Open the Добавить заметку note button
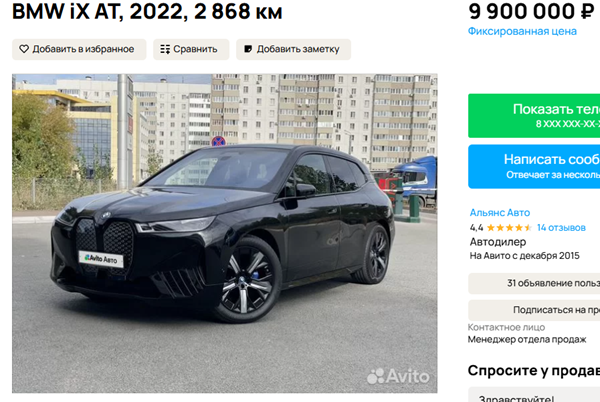600x402 pixels. pyautogui.click(x=293, y=49)
